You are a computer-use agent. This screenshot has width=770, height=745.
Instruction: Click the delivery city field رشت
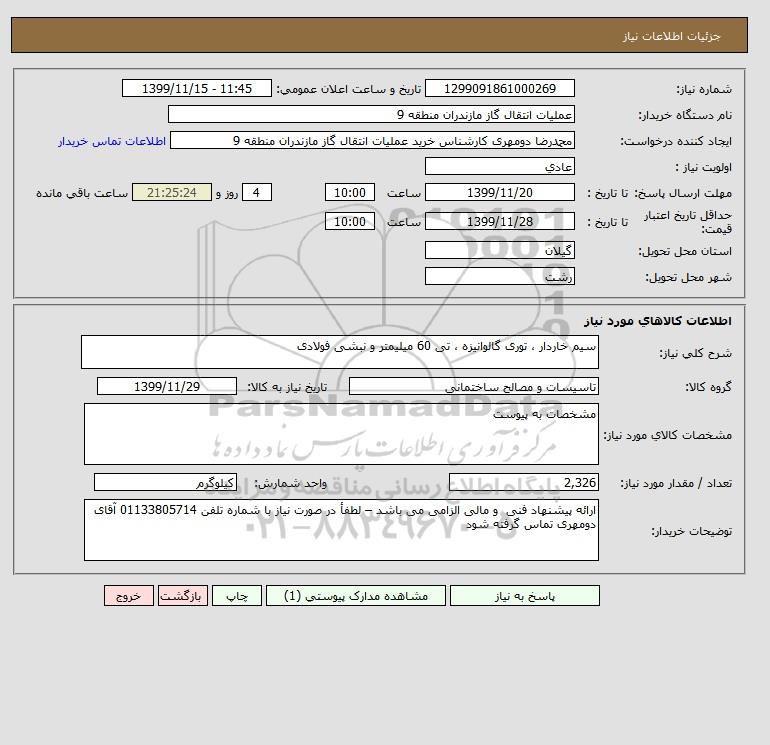499,276
